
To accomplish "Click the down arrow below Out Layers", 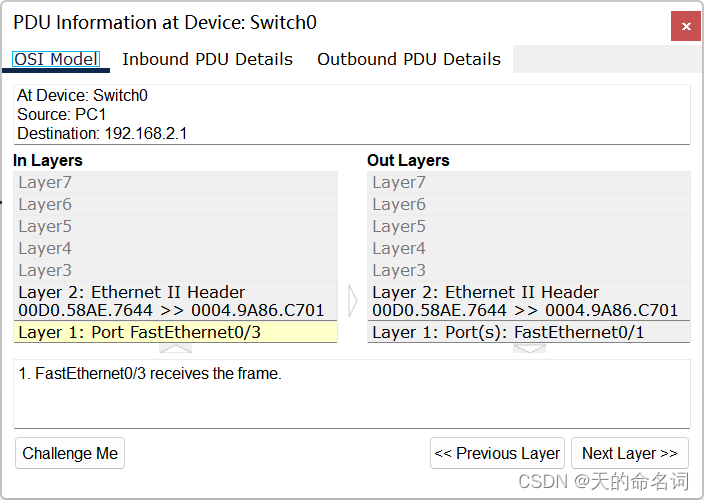I will (529, 348).
